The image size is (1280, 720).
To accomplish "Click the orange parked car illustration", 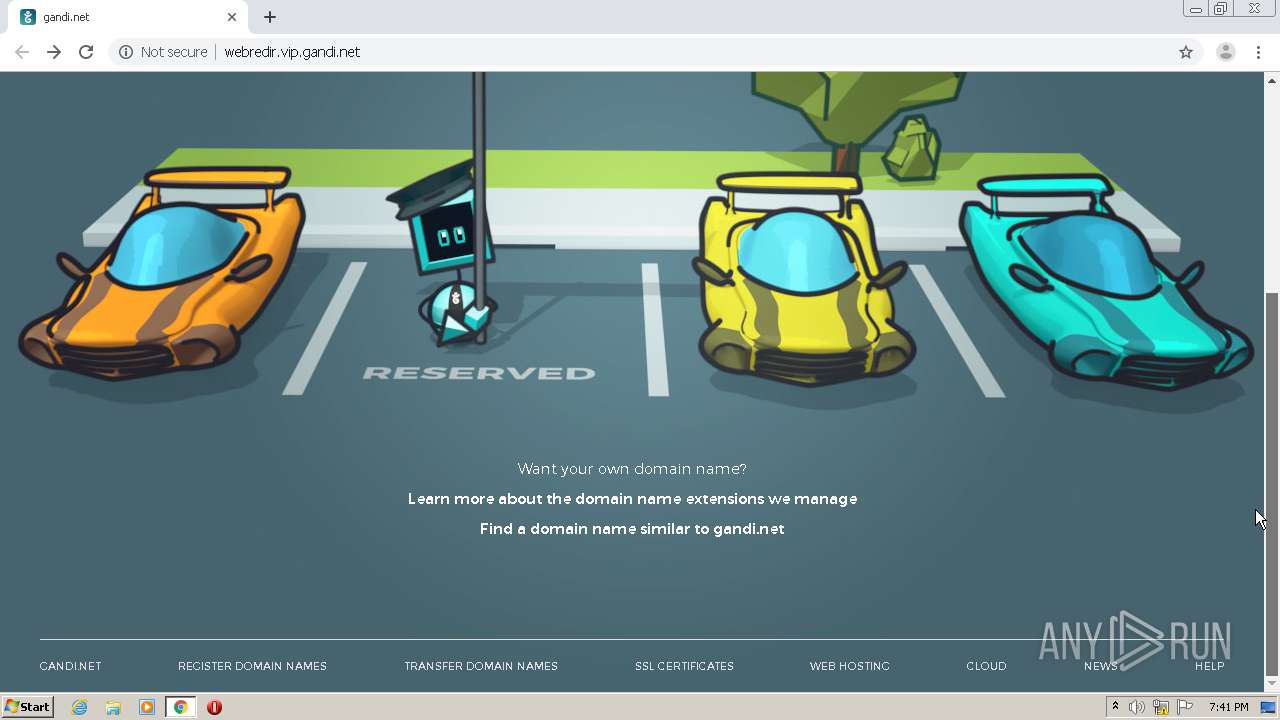I will coord(162,274).
